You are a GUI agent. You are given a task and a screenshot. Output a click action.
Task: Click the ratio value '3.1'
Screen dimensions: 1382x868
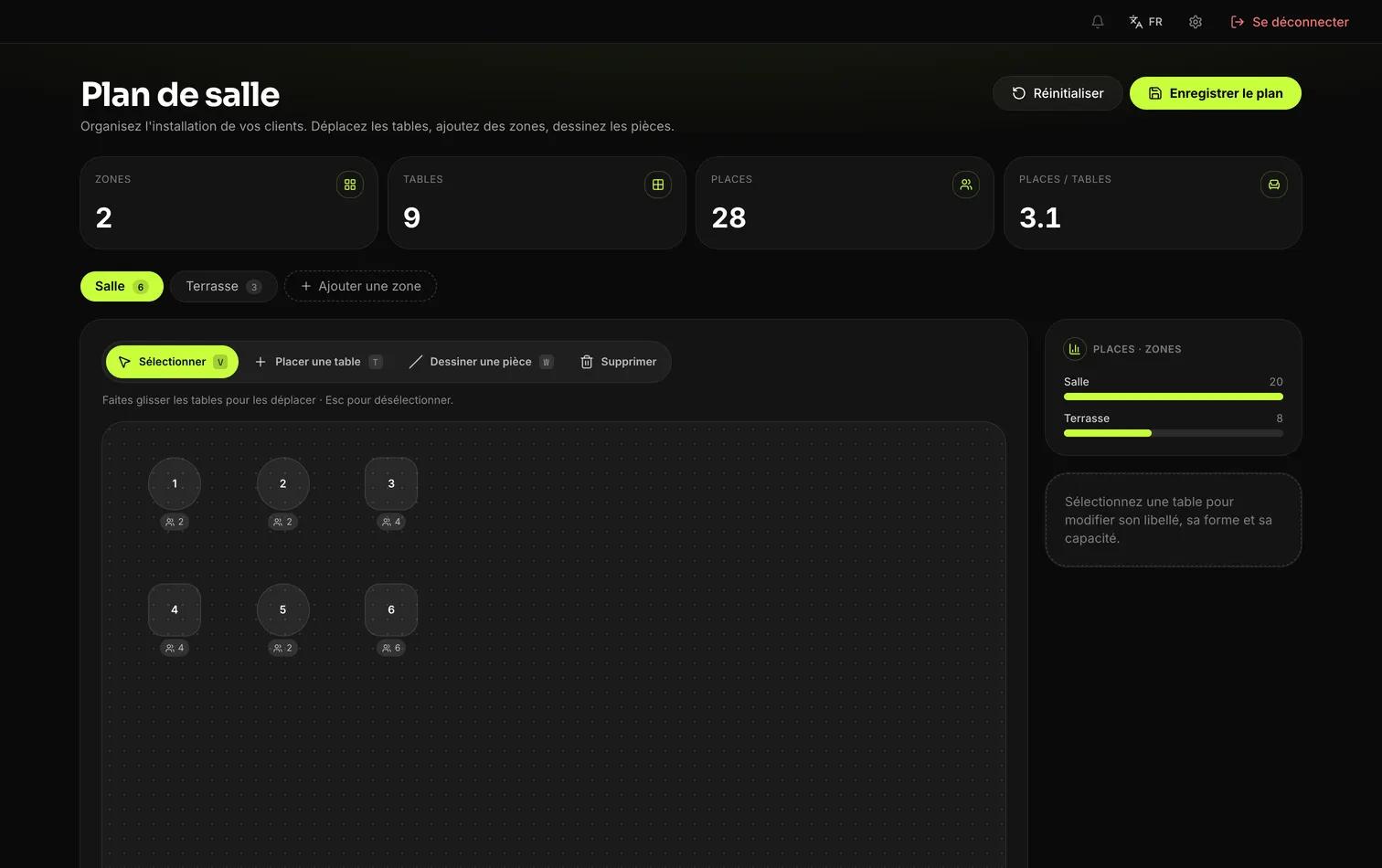[x=1040, y=217]
